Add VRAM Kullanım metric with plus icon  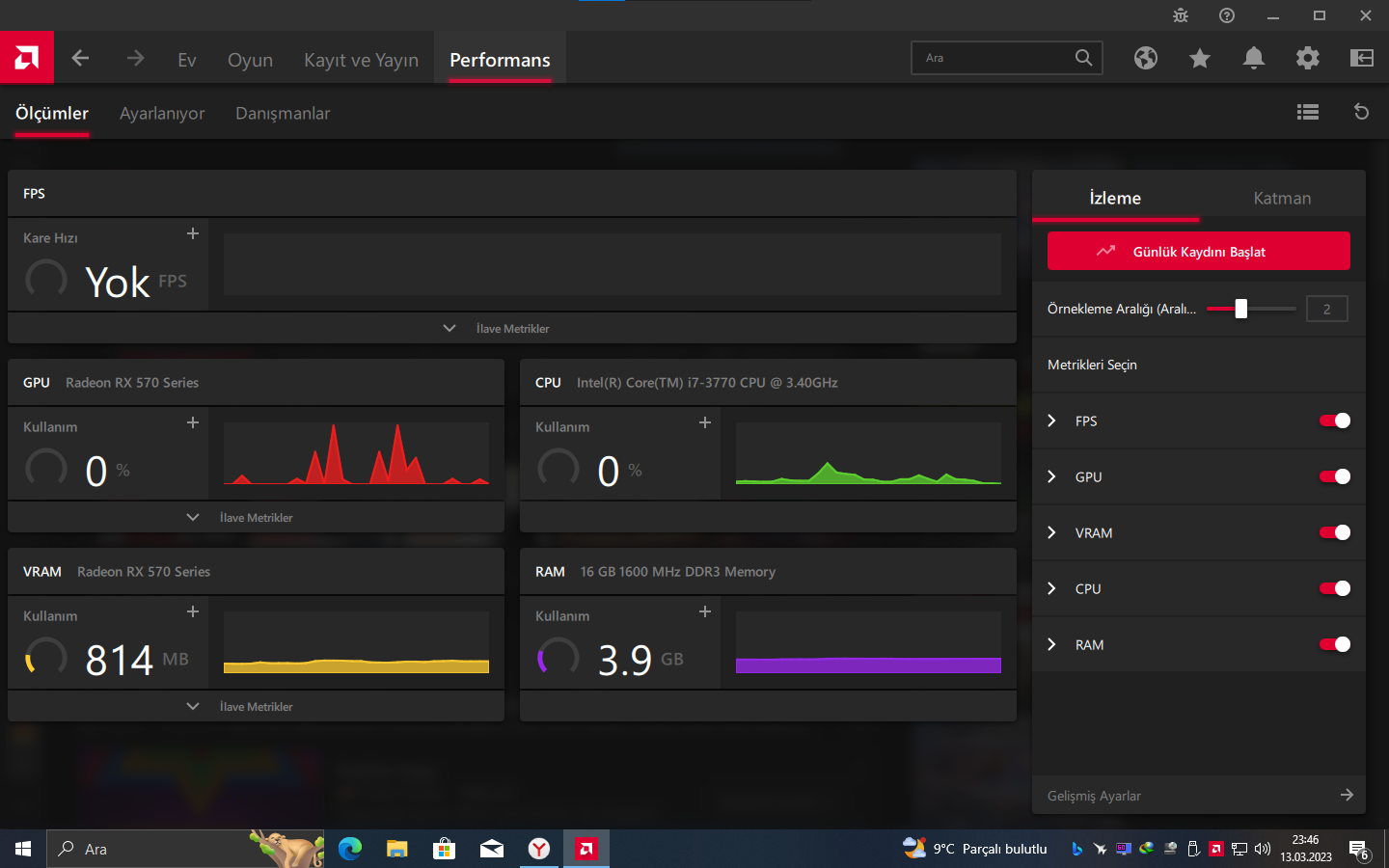tap(193, 611)
